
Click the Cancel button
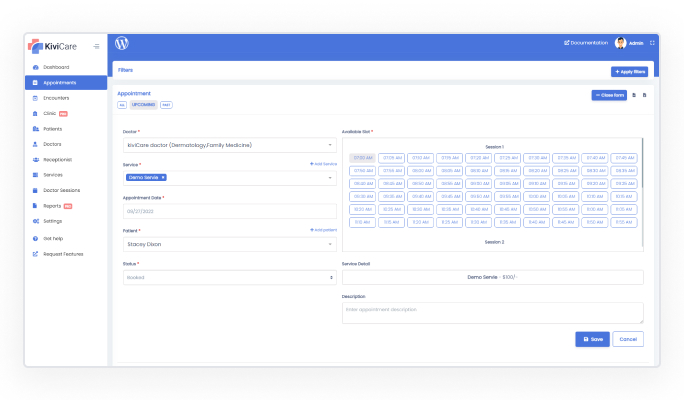pos(628,339)
